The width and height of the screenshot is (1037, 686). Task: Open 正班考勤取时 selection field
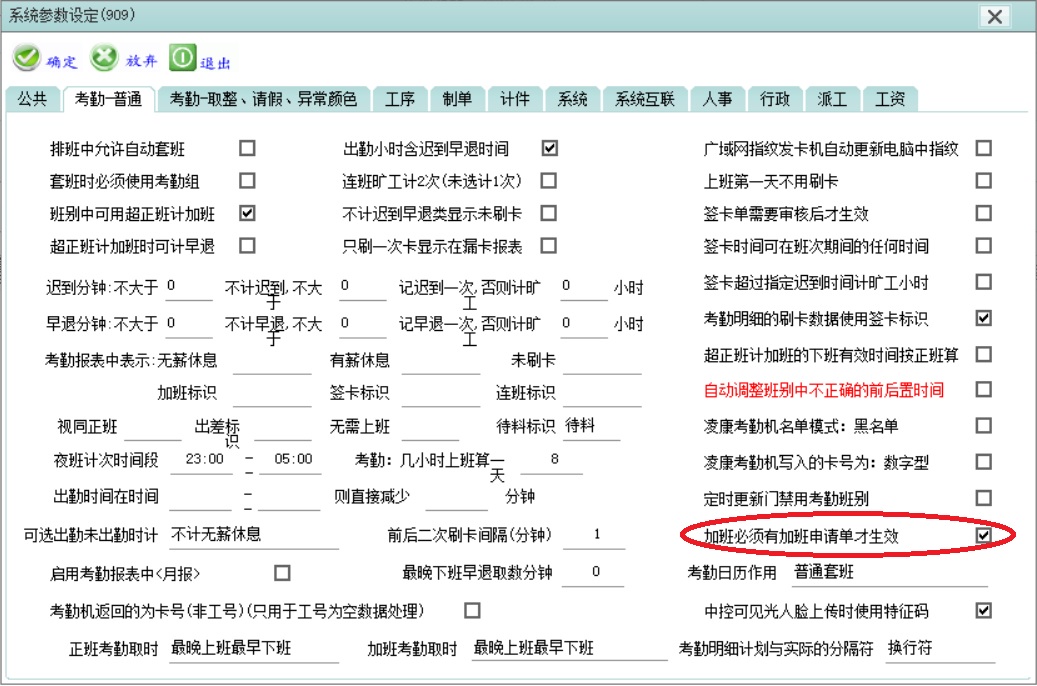[x=240, y=648]
